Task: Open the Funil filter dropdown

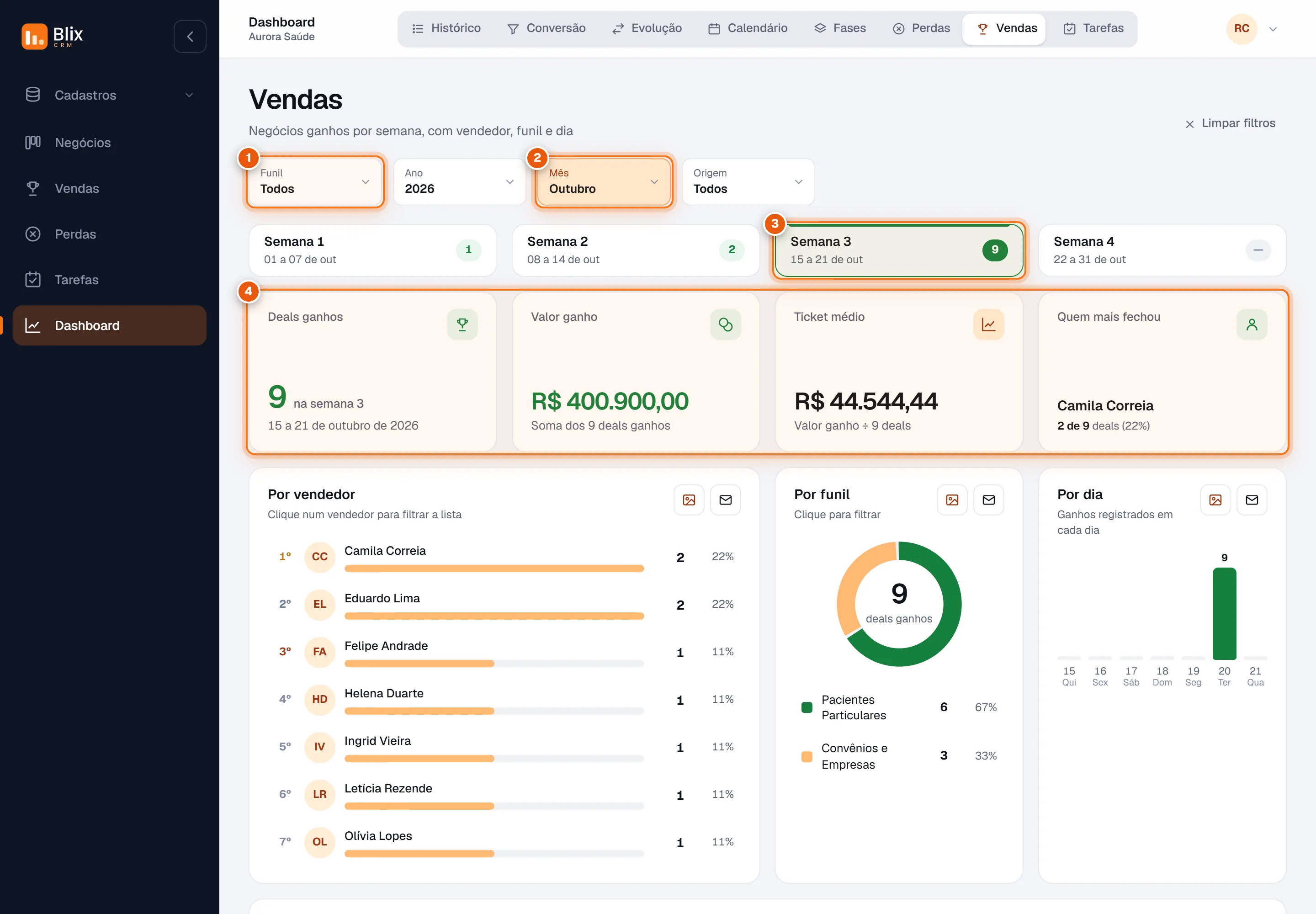Action: 315,181
